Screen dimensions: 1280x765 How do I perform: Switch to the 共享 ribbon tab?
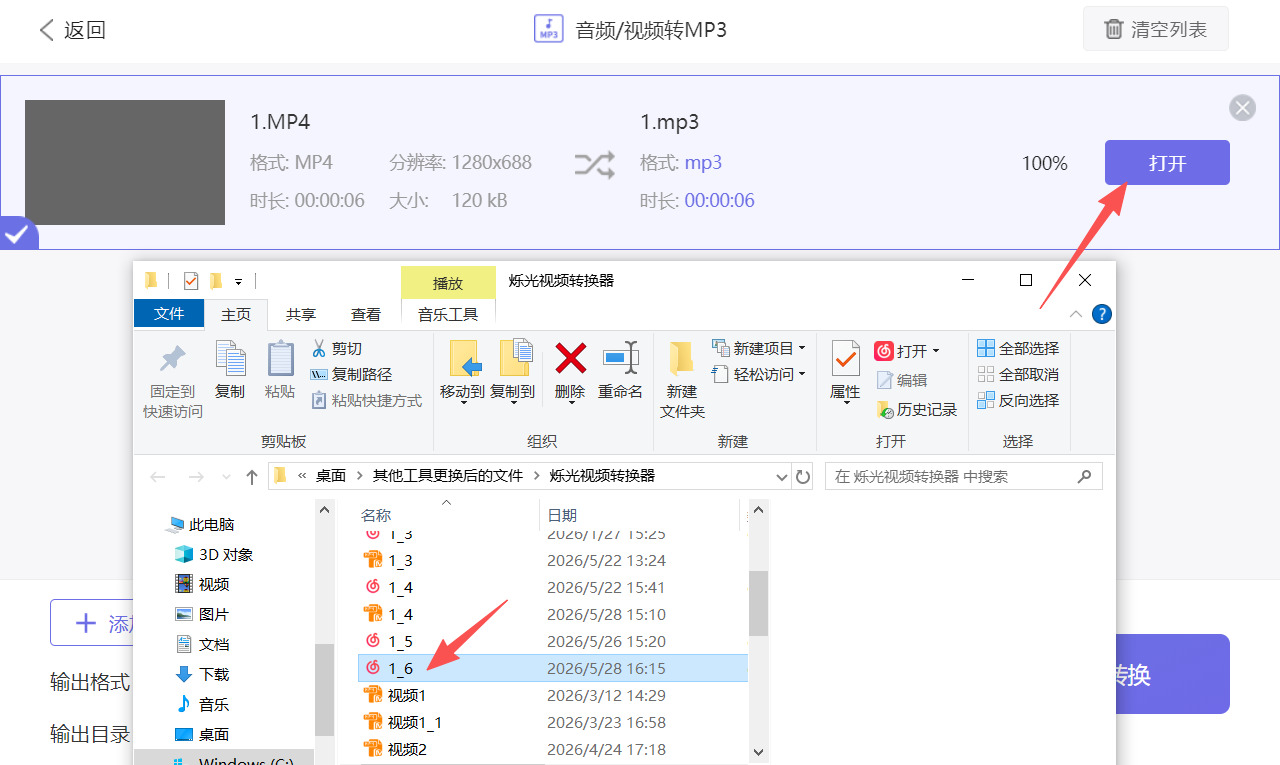tap(301, 314)
